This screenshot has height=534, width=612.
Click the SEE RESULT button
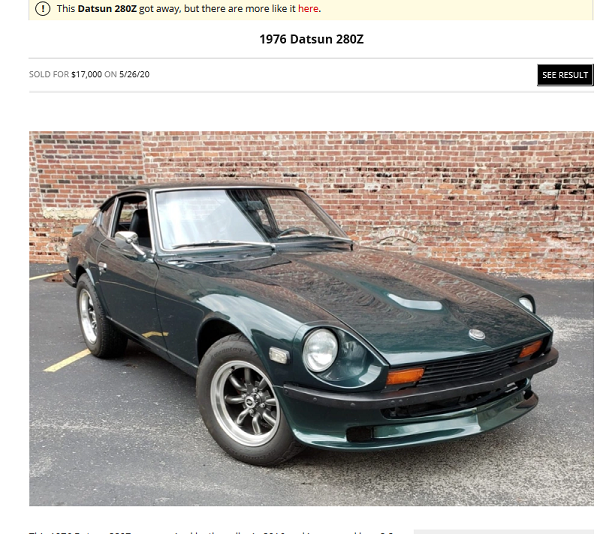point(565,75)
